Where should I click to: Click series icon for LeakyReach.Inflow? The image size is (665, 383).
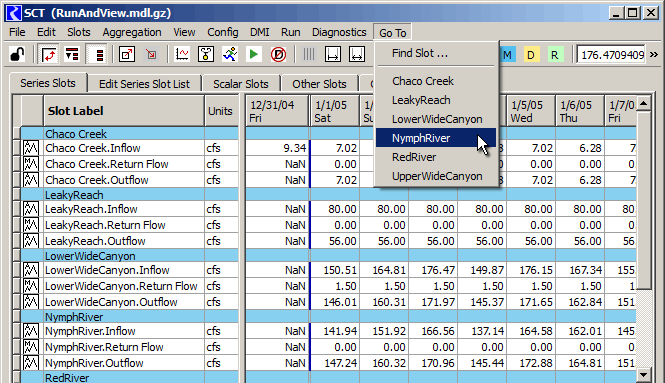(31, 209)
